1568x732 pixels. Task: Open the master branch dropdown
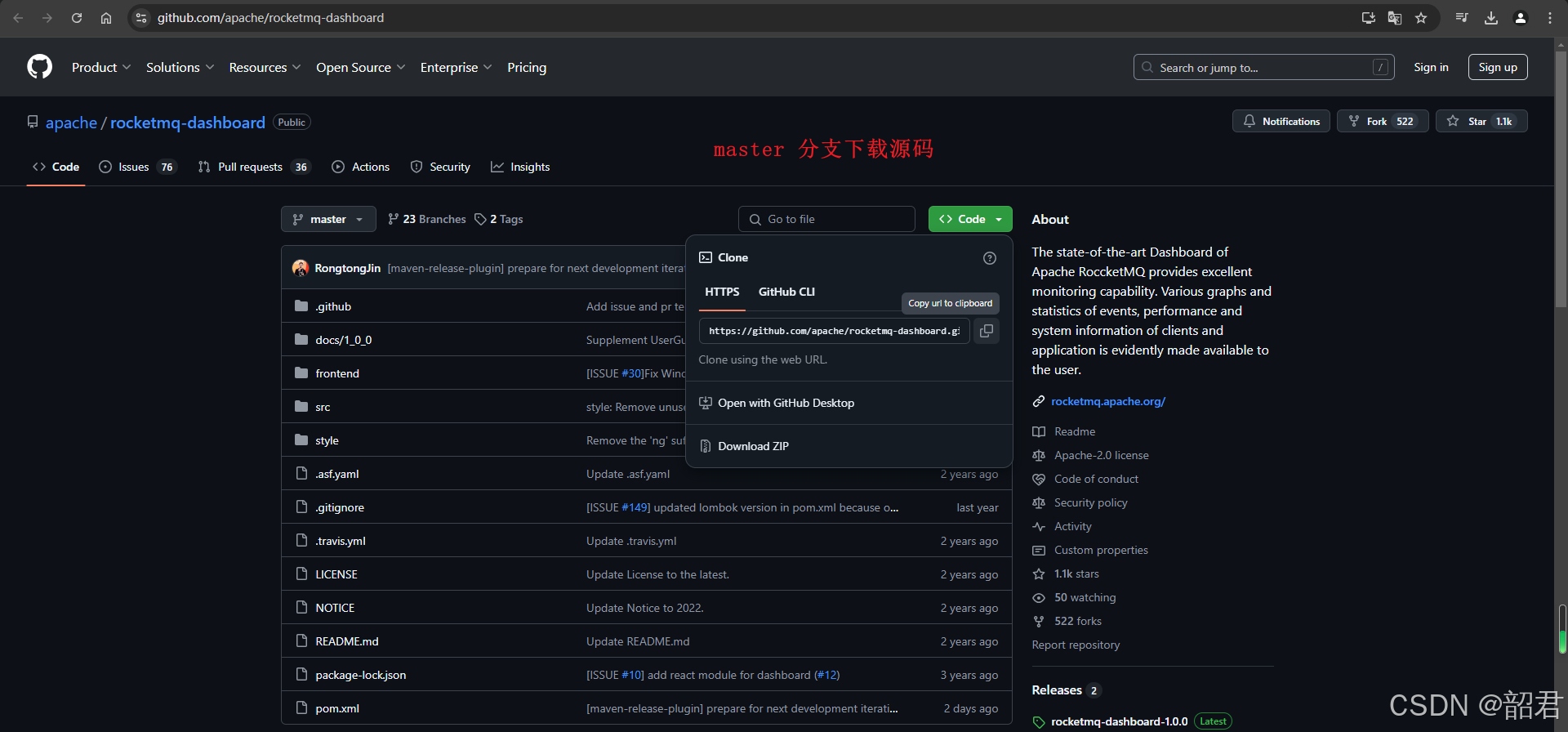328,219
